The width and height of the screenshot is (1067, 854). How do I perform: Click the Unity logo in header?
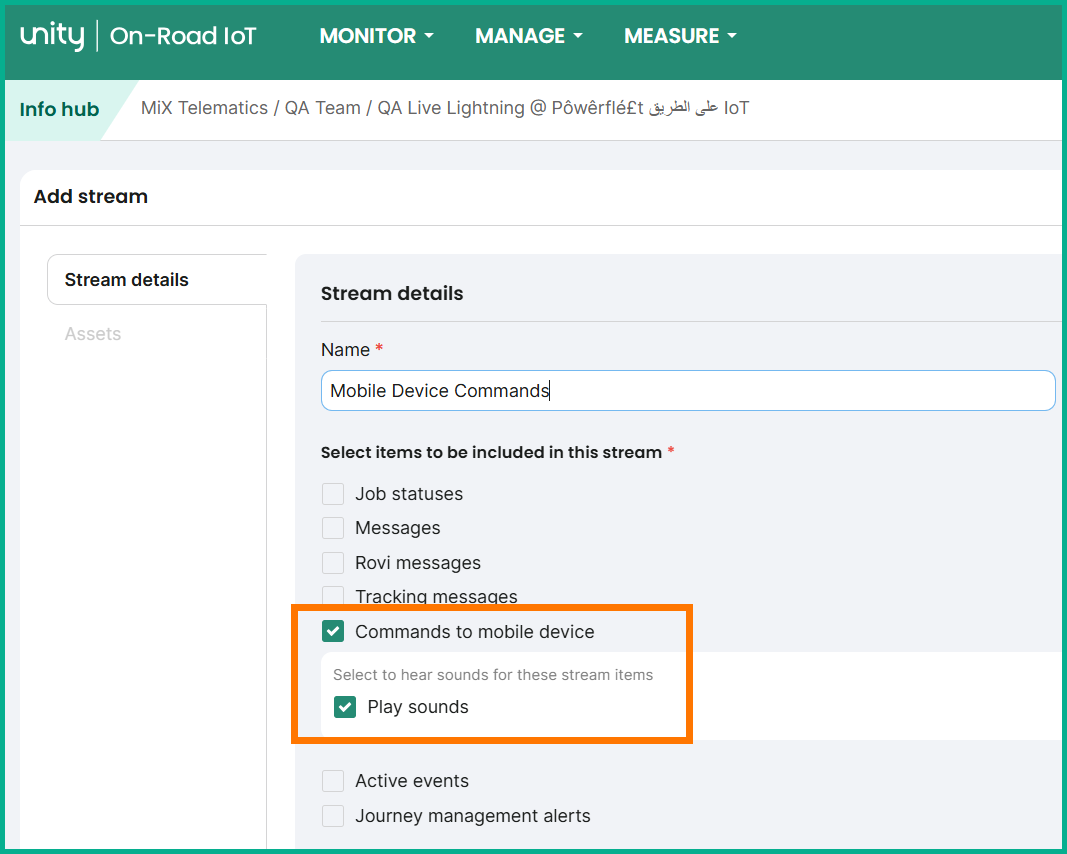coord(52,36)
